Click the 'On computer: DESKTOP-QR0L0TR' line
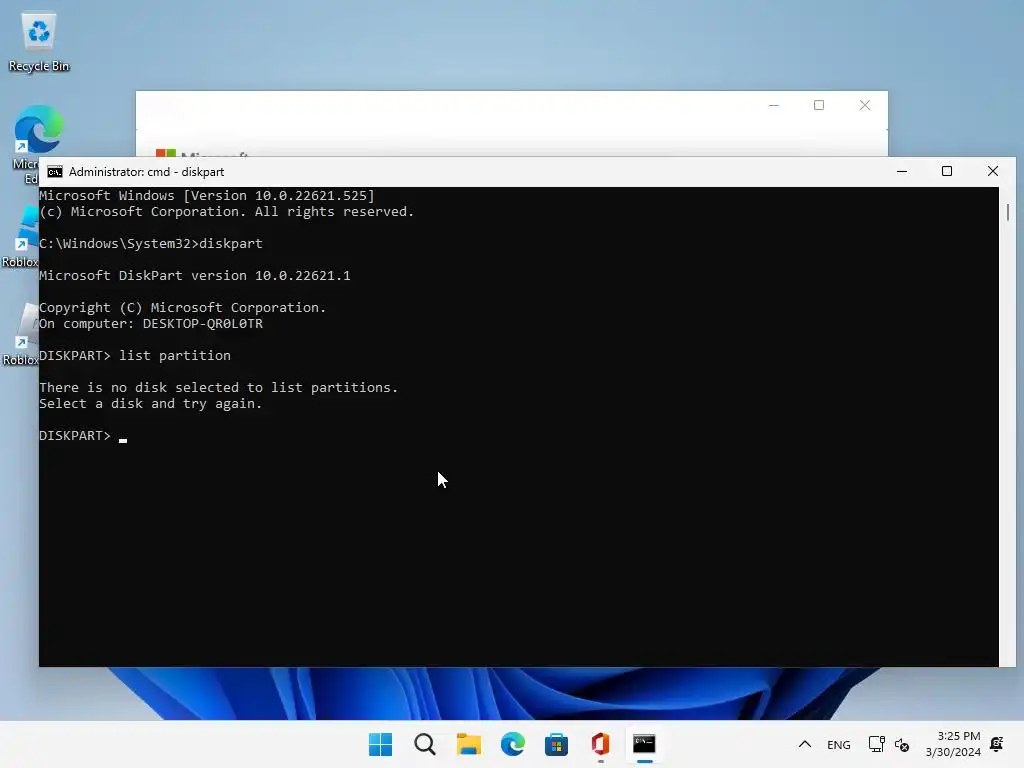This screenshot has height=768, width=1024. [151, 324]
